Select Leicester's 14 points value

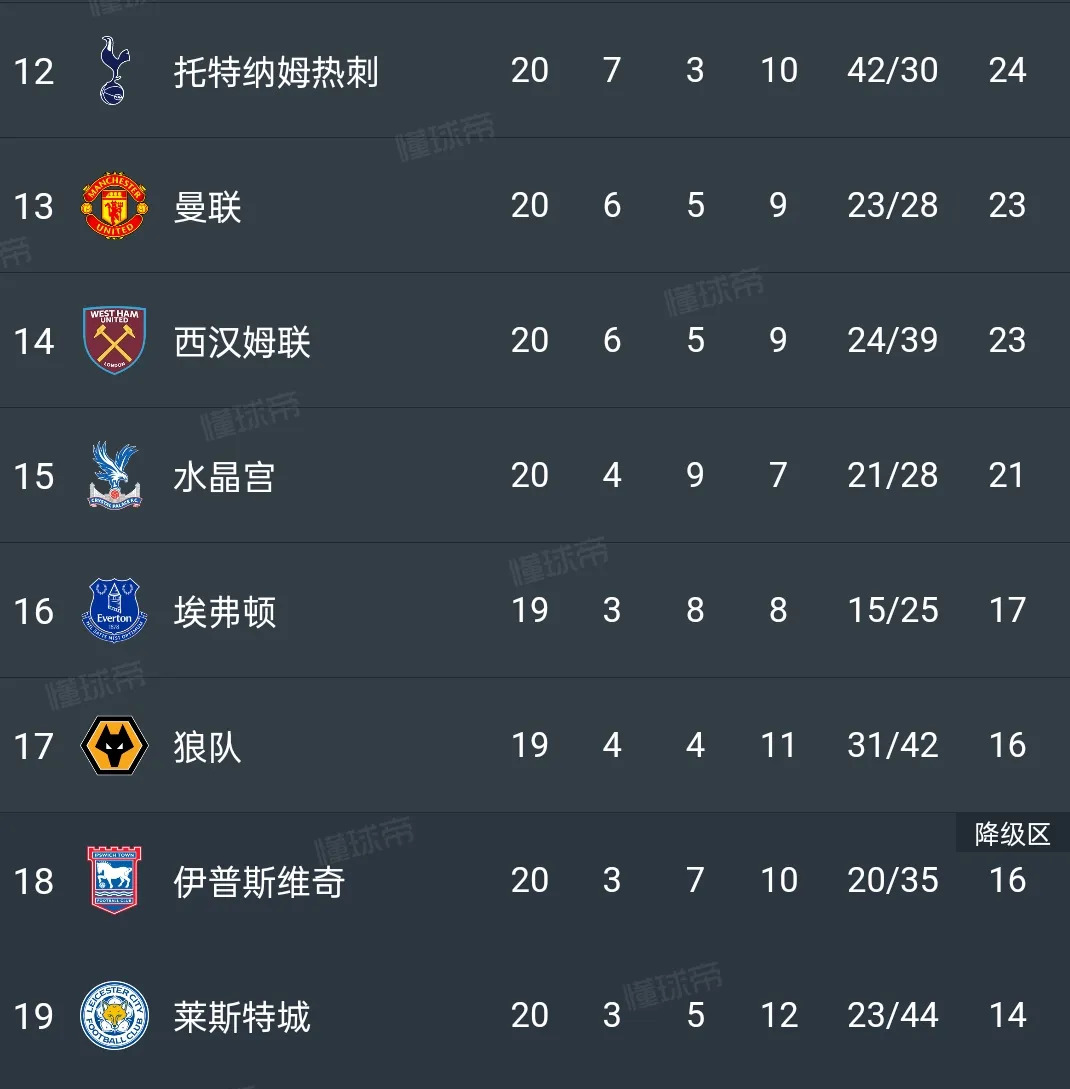1007,1015
